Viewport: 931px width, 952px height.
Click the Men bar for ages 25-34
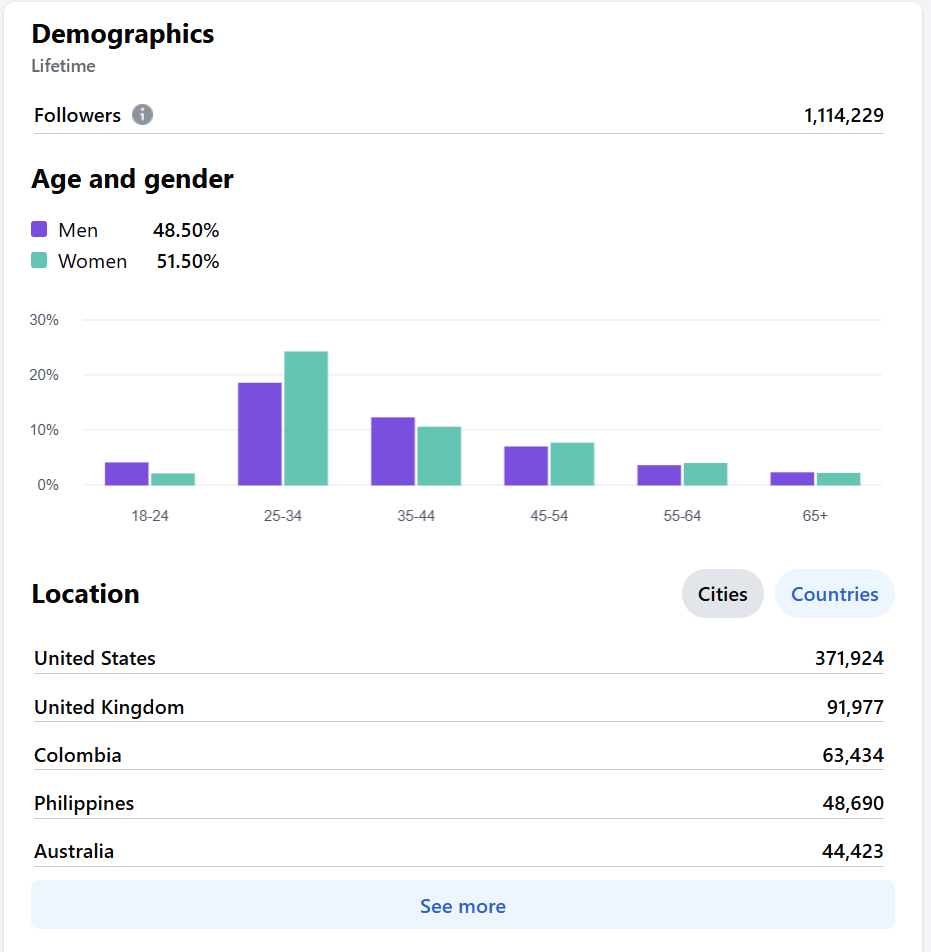tap(260, 434)
